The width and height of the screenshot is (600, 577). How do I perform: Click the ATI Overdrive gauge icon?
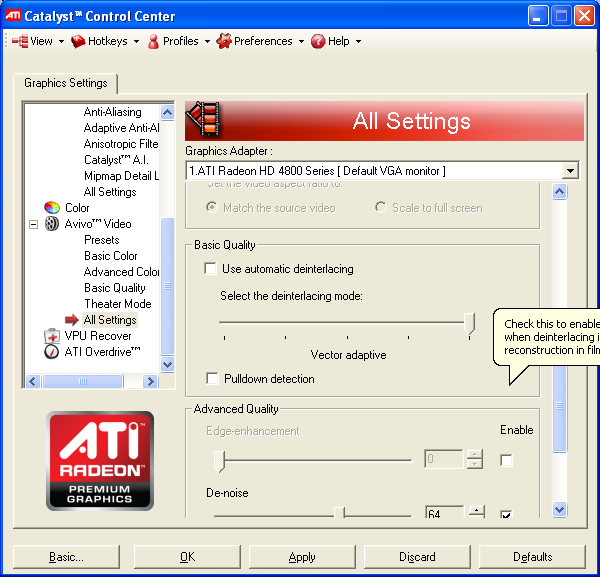pos(52,352)
